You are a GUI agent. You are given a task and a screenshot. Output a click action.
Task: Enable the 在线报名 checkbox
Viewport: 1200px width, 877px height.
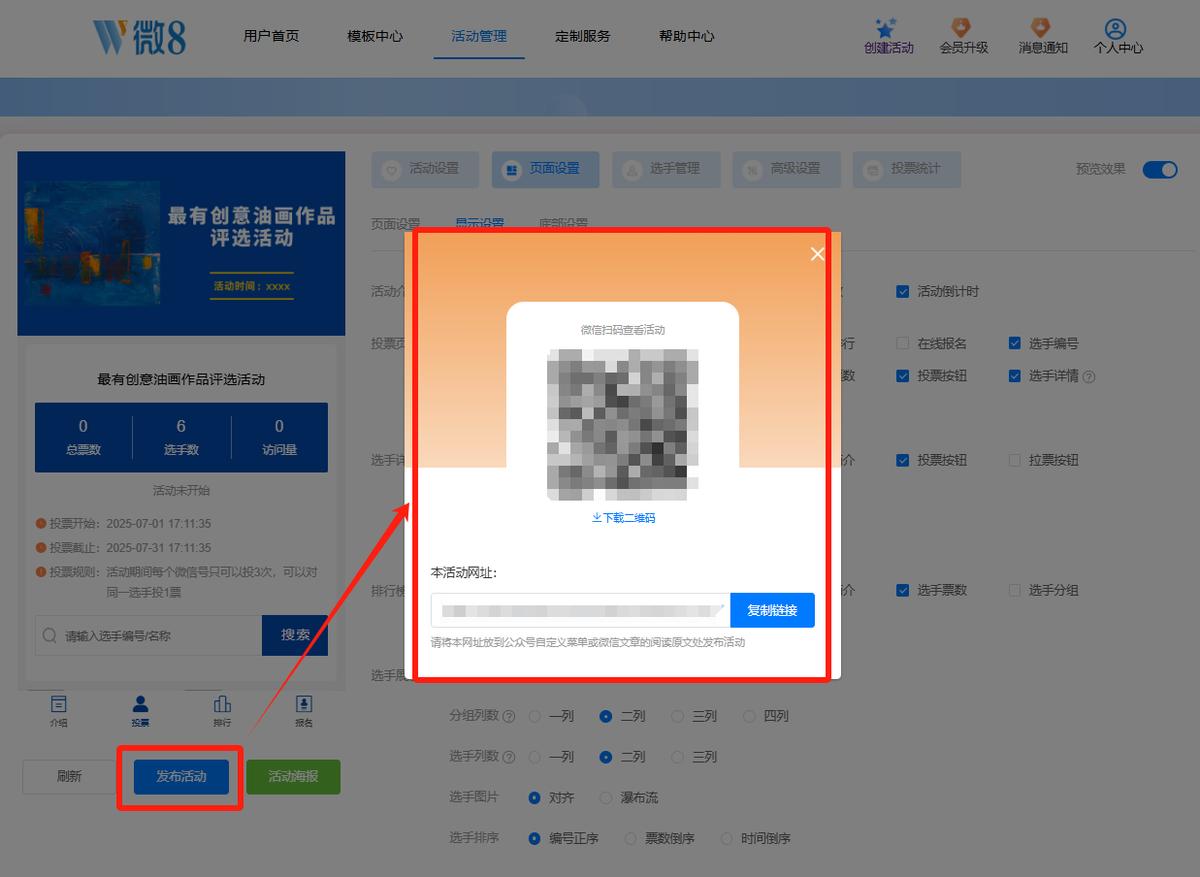pyautogui.click(x=903, y=343)
